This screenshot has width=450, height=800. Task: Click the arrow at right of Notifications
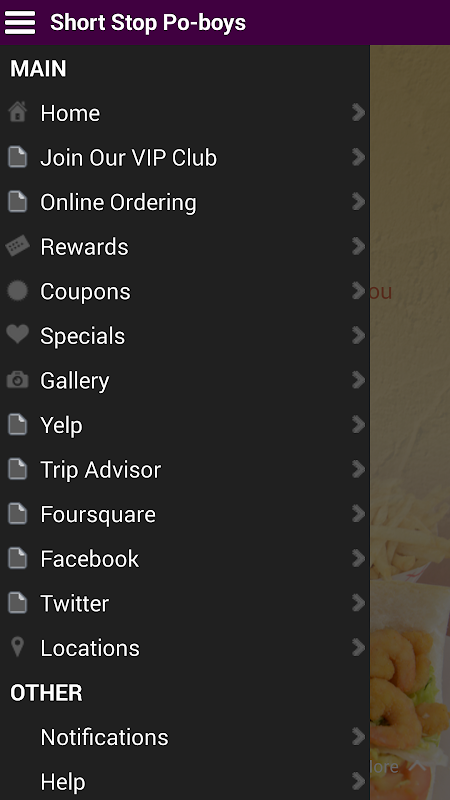point(359,737)
